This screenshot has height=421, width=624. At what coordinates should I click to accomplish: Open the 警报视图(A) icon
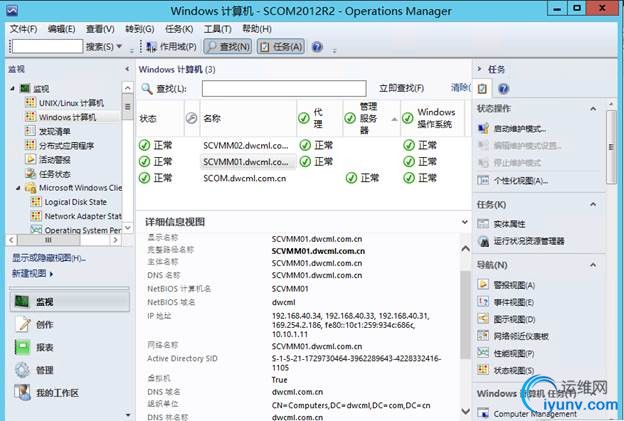(x=483, y=285)
